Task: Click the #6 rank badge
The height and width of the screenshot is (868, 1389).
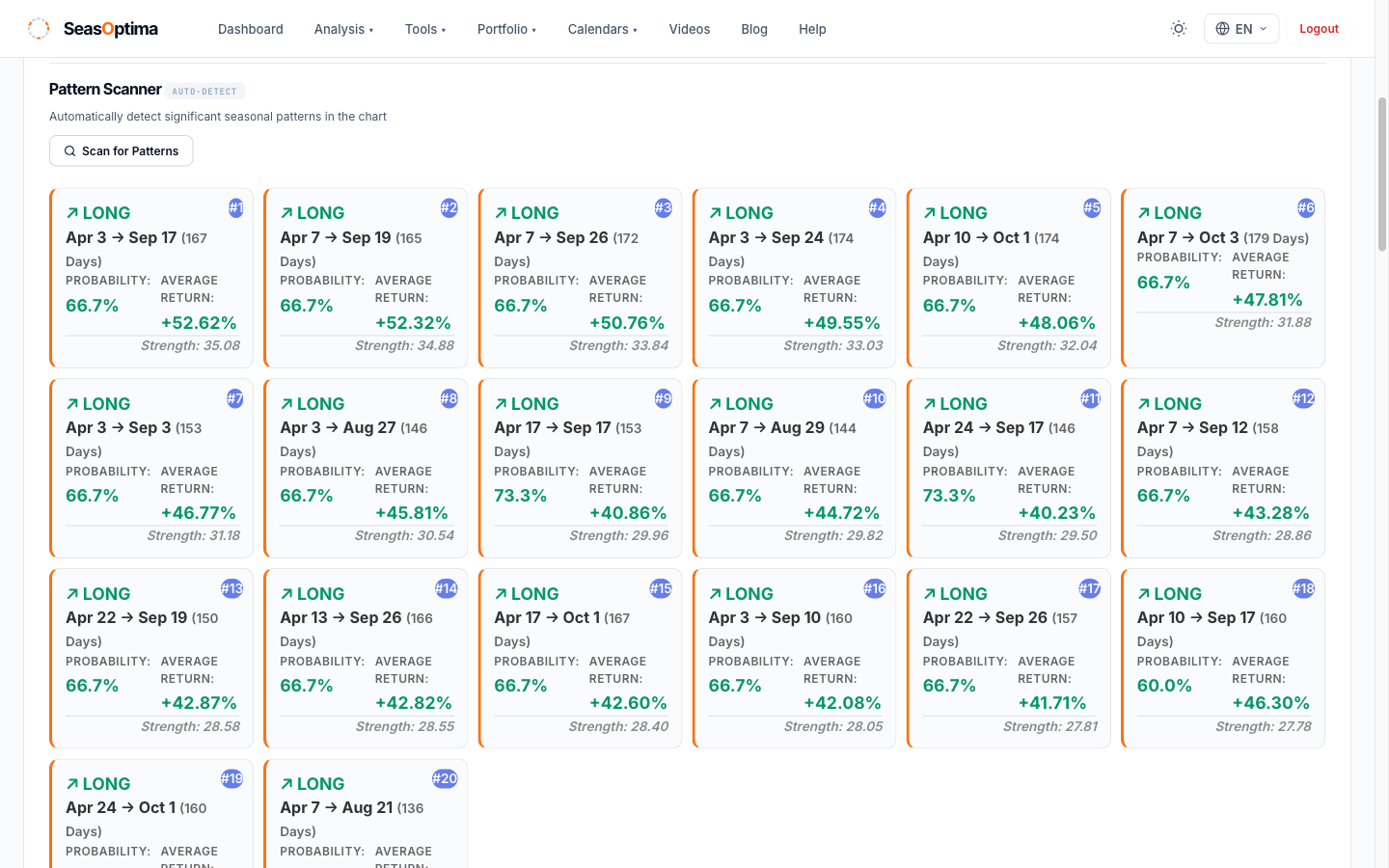Action: point(1306,207)
